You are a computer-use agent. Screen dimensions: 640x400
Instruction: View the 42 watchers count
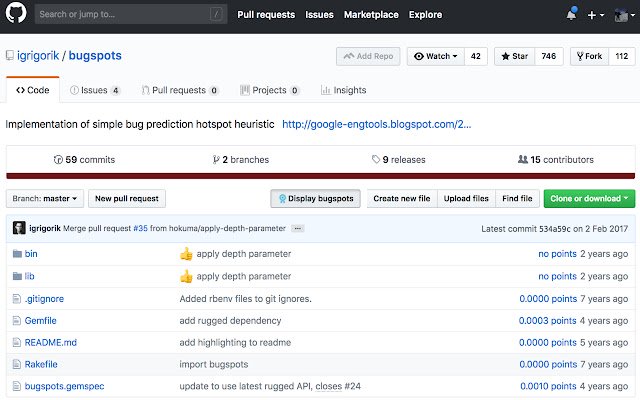(476, 56)
